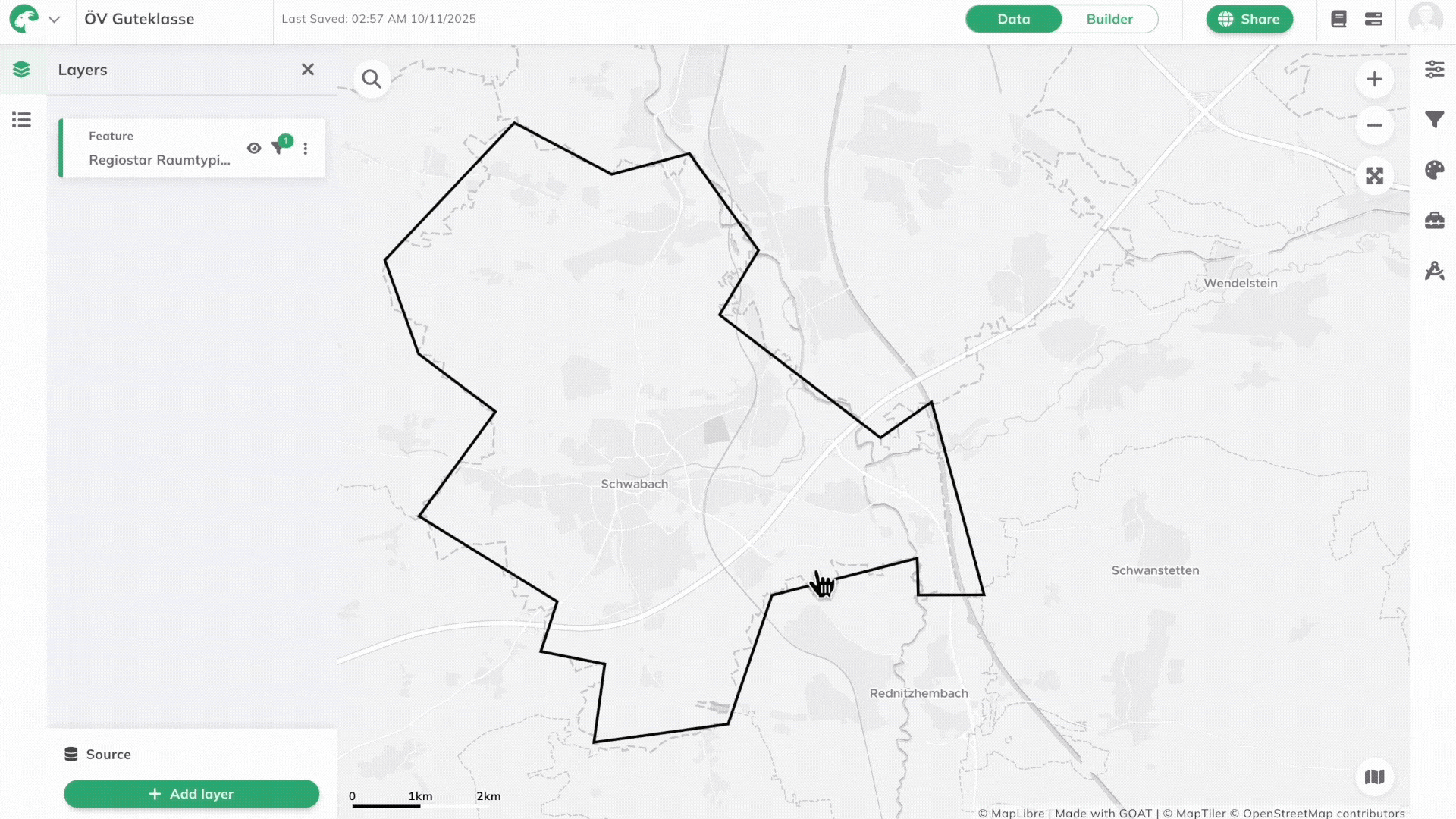Image resolution: width=1456 pixels, height=819 pixels.
Task: Open the Layers panel list icon
Action: [x=22, y=119]
